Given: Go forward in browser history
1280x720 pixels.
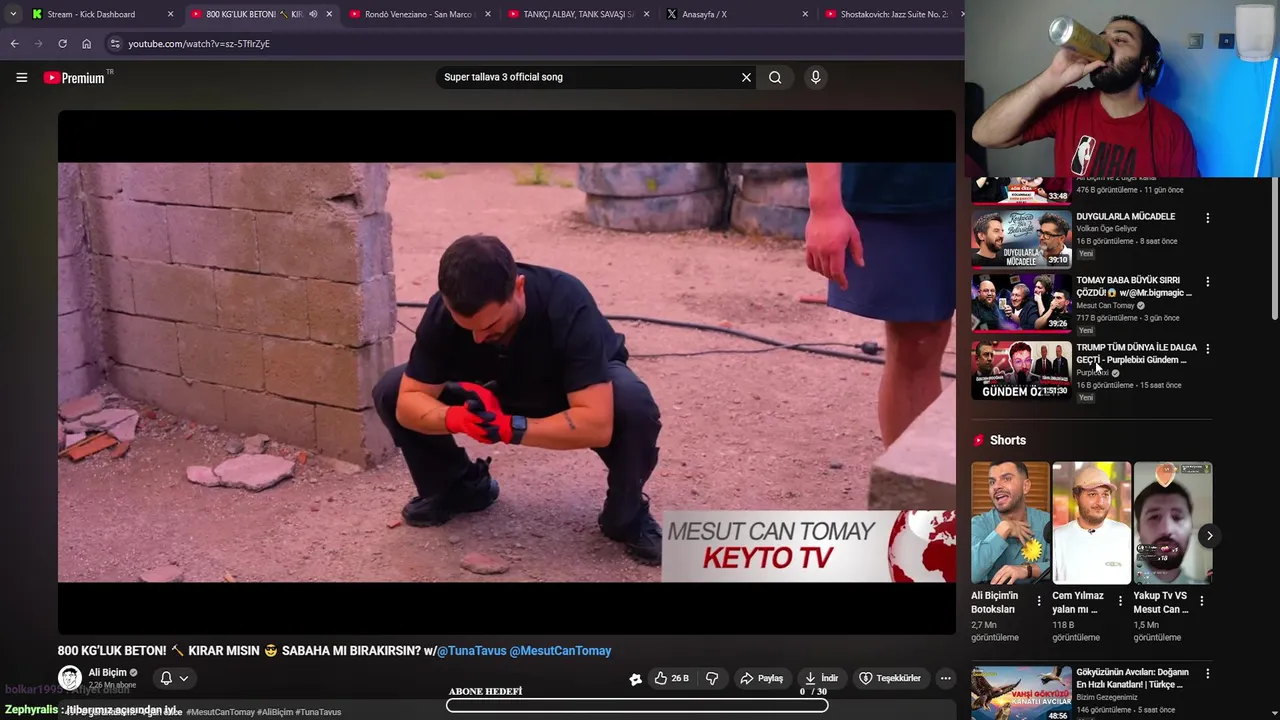Looking at the screenshot, I should pos(38,44).
